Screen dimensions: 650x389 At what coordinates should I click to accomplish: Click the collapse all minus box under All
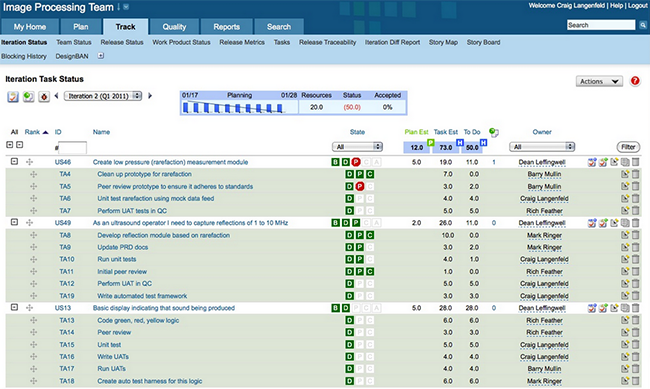tap(19, 145)
